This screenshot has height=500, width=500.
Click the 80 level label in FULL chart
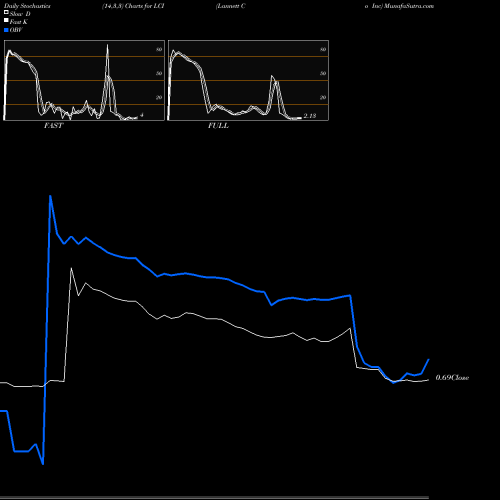point(323,49)
